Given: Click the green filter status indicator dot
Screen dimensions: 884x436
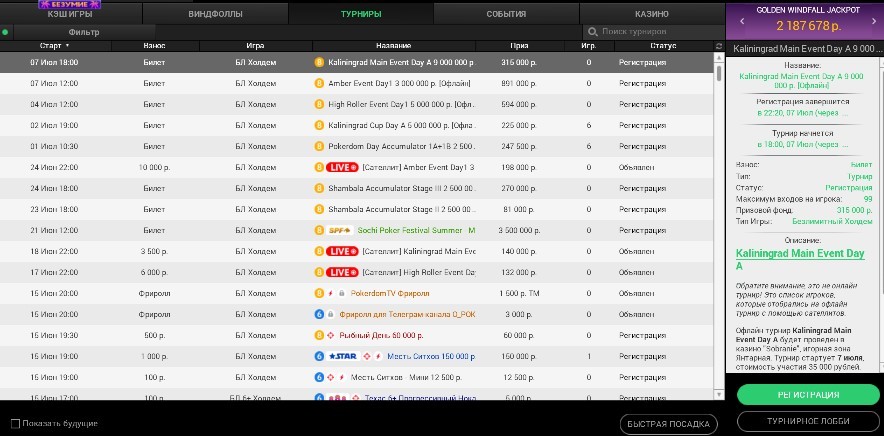Looking at the screenshot, I should (x=5, y=32).
